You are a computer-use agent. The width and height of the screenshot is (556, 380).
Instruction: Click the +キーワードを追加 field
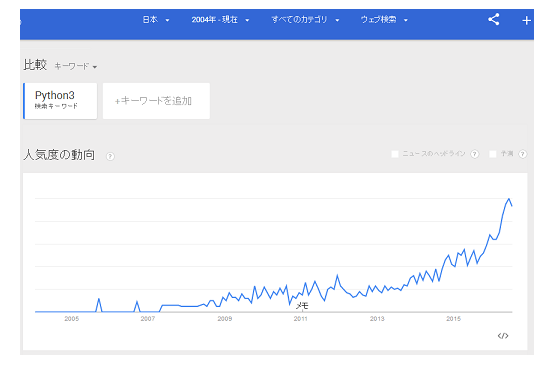coord(156,101)
